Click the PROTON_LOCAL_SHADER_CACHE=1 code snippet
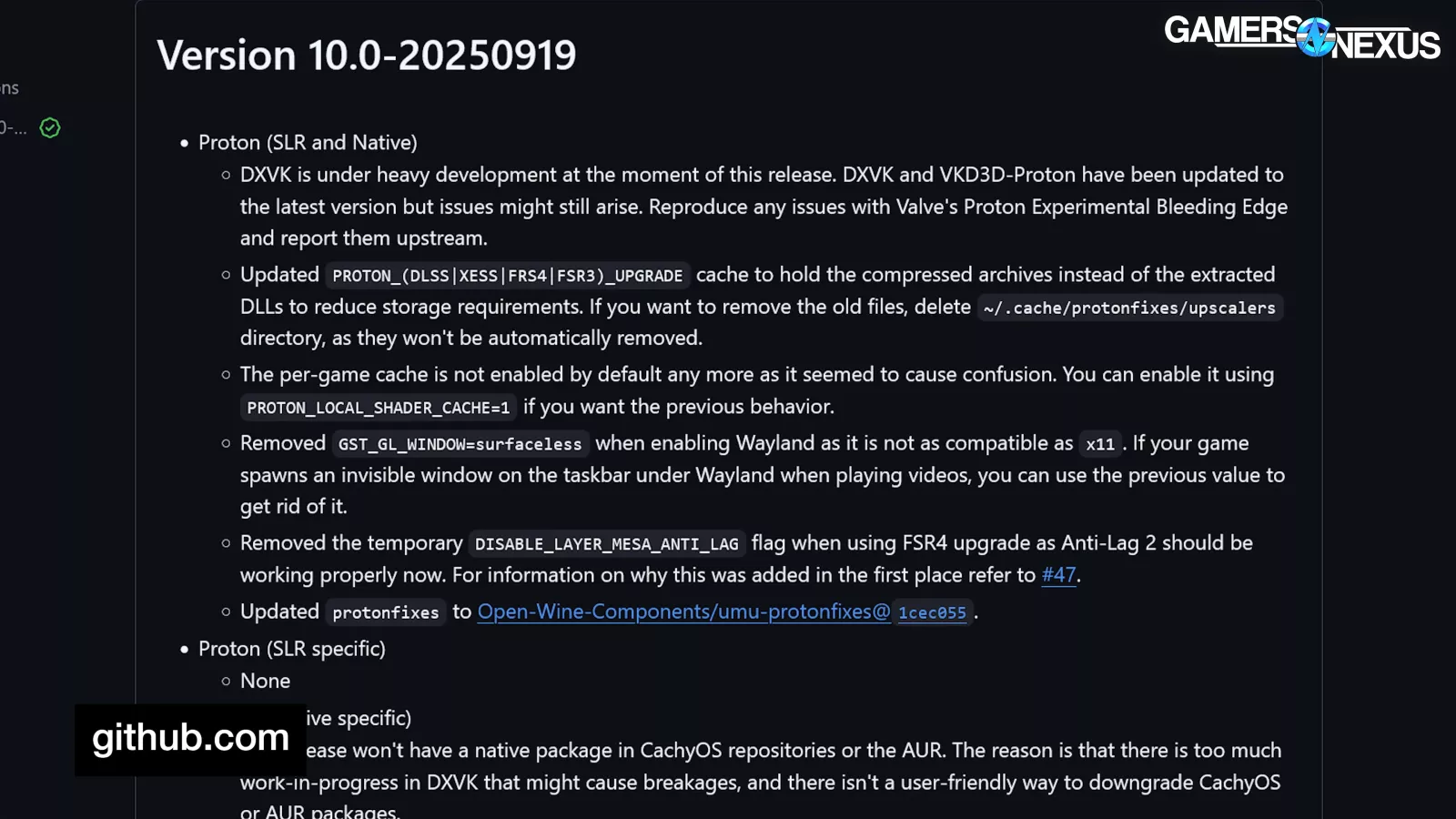Viewport: 1456px width, 819px height. point(378,408)
